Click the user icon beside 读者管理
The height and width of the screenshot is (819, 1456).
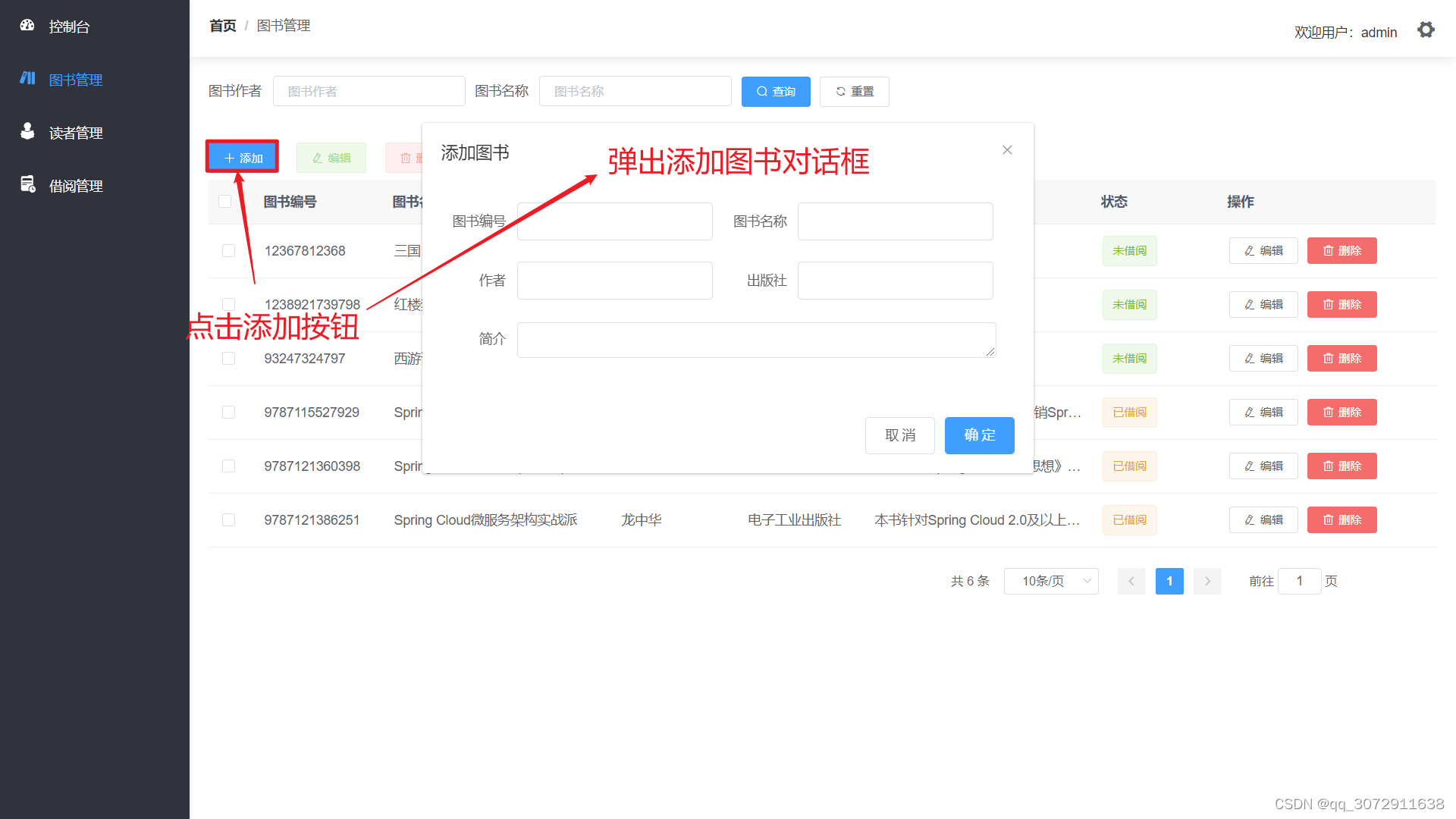click(27, 131)
